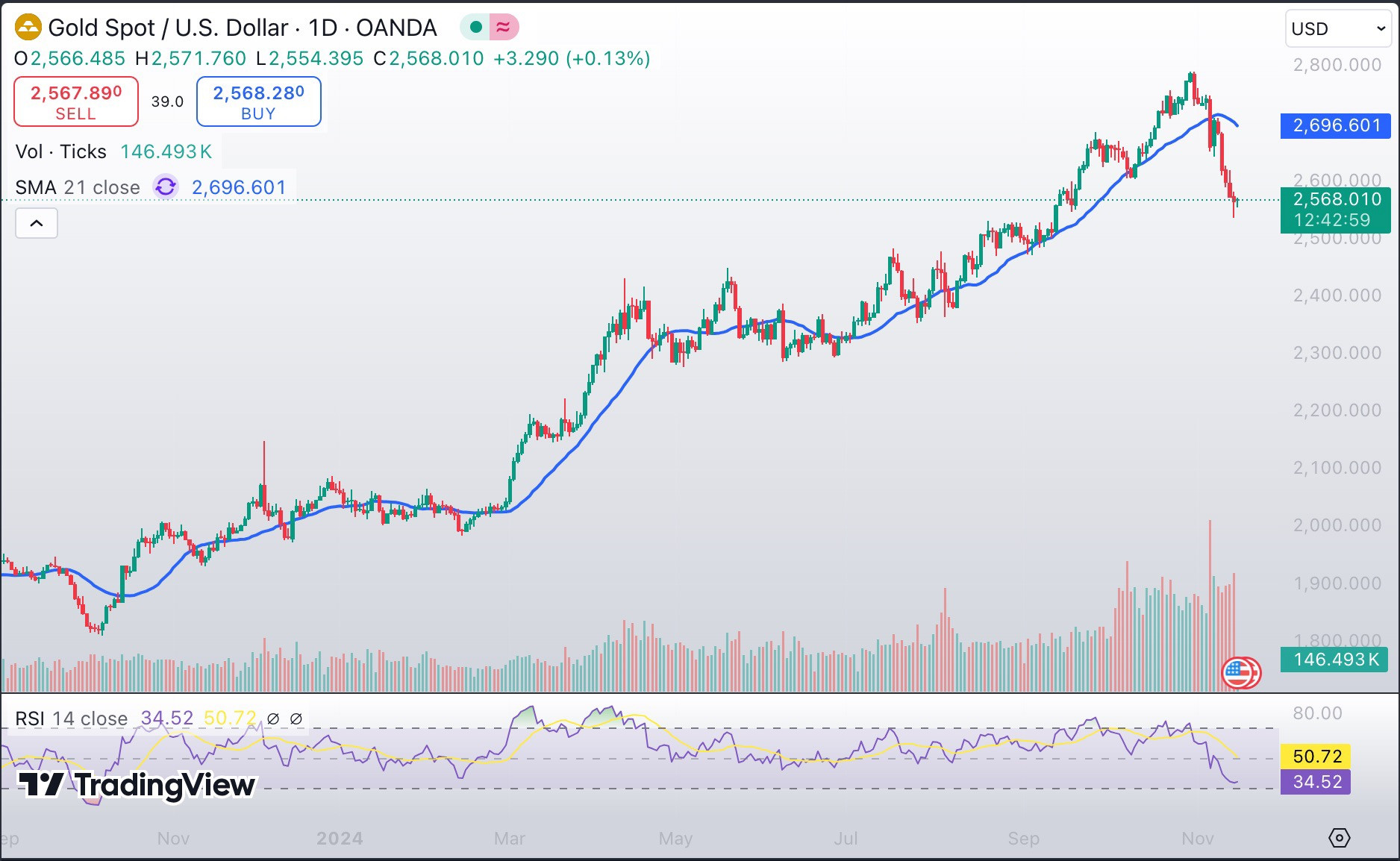Screen dimensions: 1400x861
Task: Click the Mar label on the time axis
Action: (510, 839)
